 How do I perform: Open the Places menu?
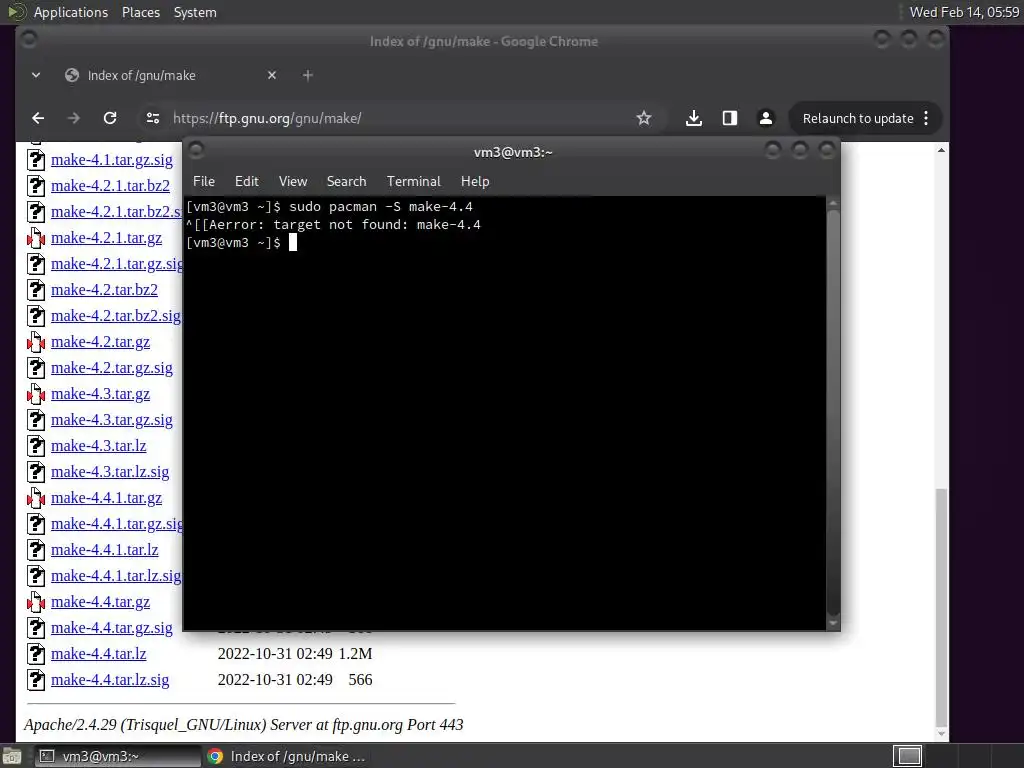[x=140, y=12]
